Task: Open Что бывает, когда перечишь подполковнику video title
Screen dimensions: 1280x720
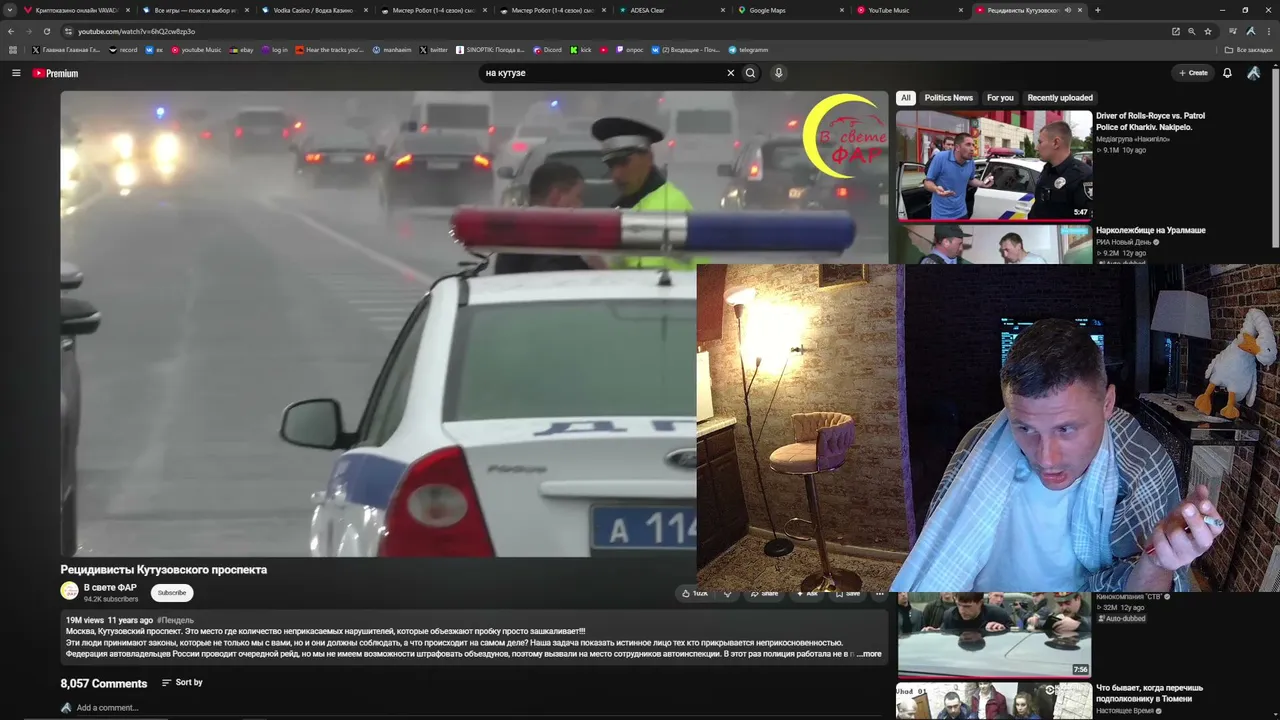Action: coord(1150,693)
